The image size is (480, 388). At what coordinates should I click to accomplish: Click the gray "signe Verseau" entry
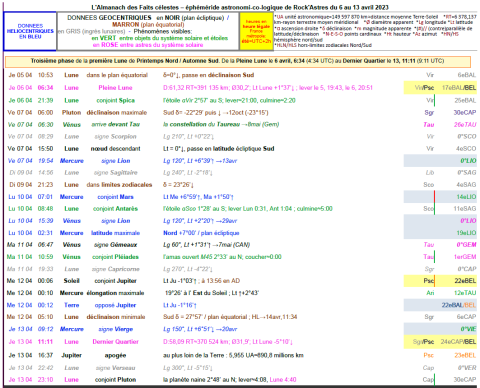pyautogui.click(x=115, y=368)
